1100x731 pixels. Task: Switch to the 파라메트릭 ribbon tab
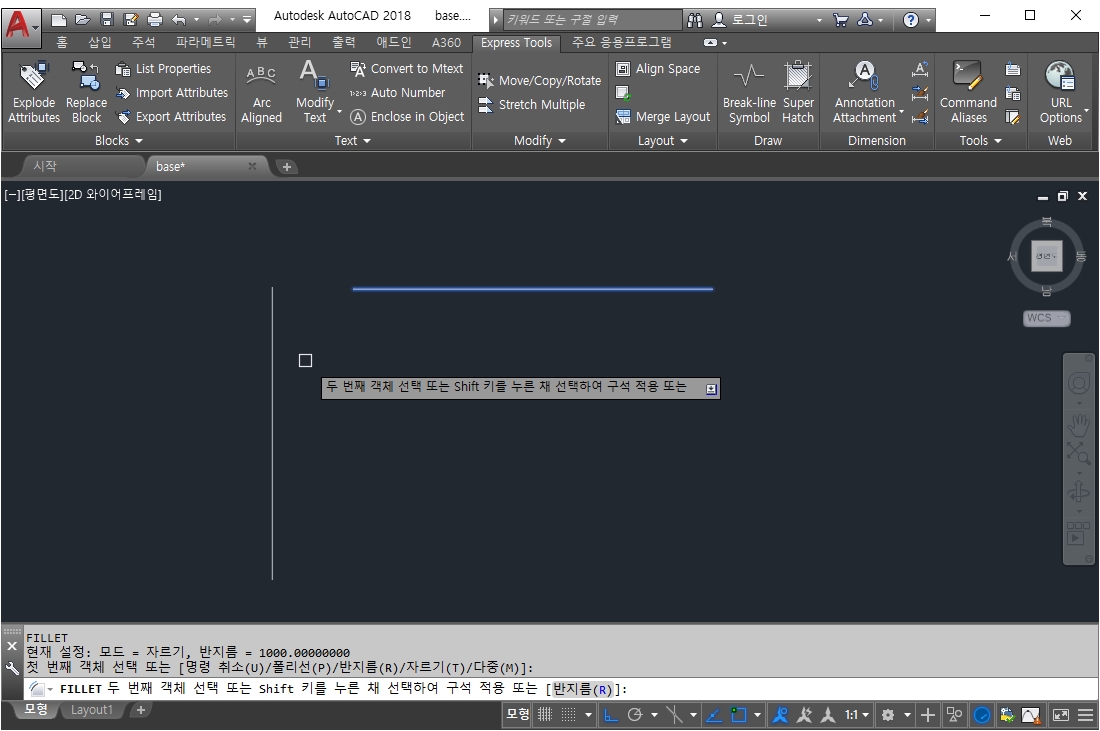click(x=205, y=42)
